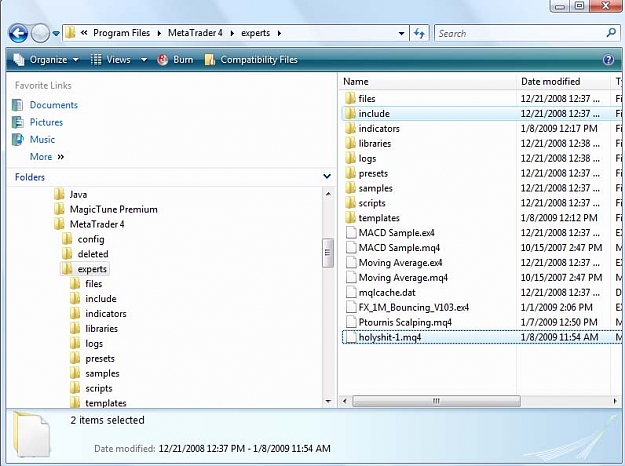Click the file list scroll right arrow

(x=615, y=401)
